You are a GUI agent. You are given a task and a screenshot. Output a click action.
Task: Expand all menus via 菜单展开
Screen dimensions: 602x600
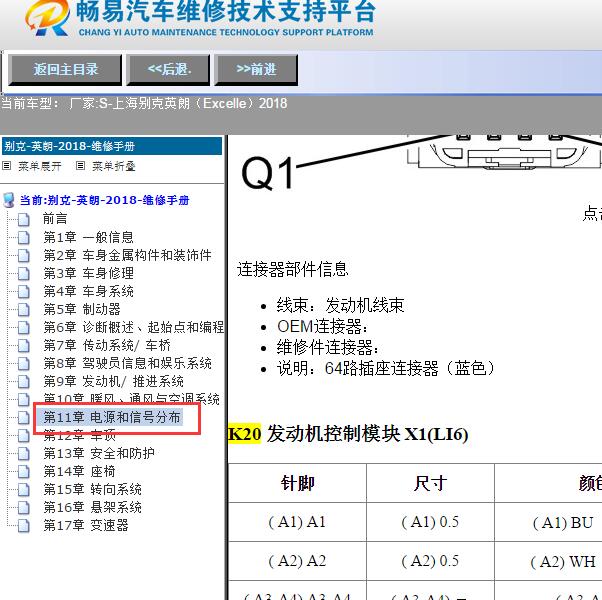[40, 166]
